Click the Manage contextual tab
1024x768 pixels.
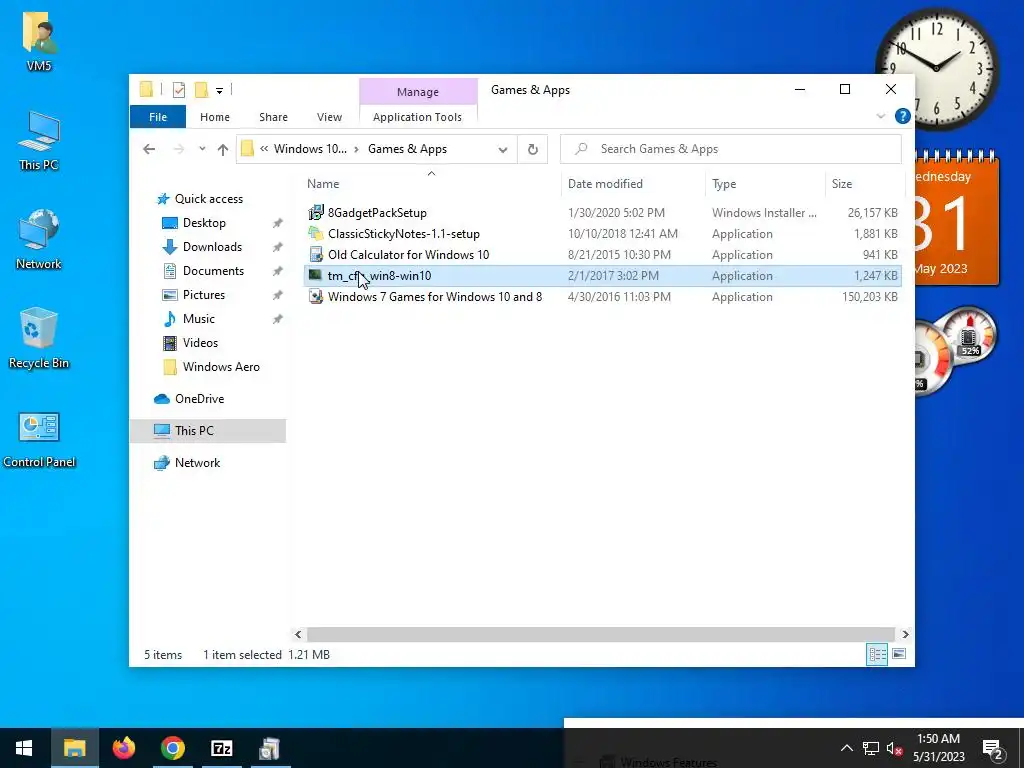[418, 91]
